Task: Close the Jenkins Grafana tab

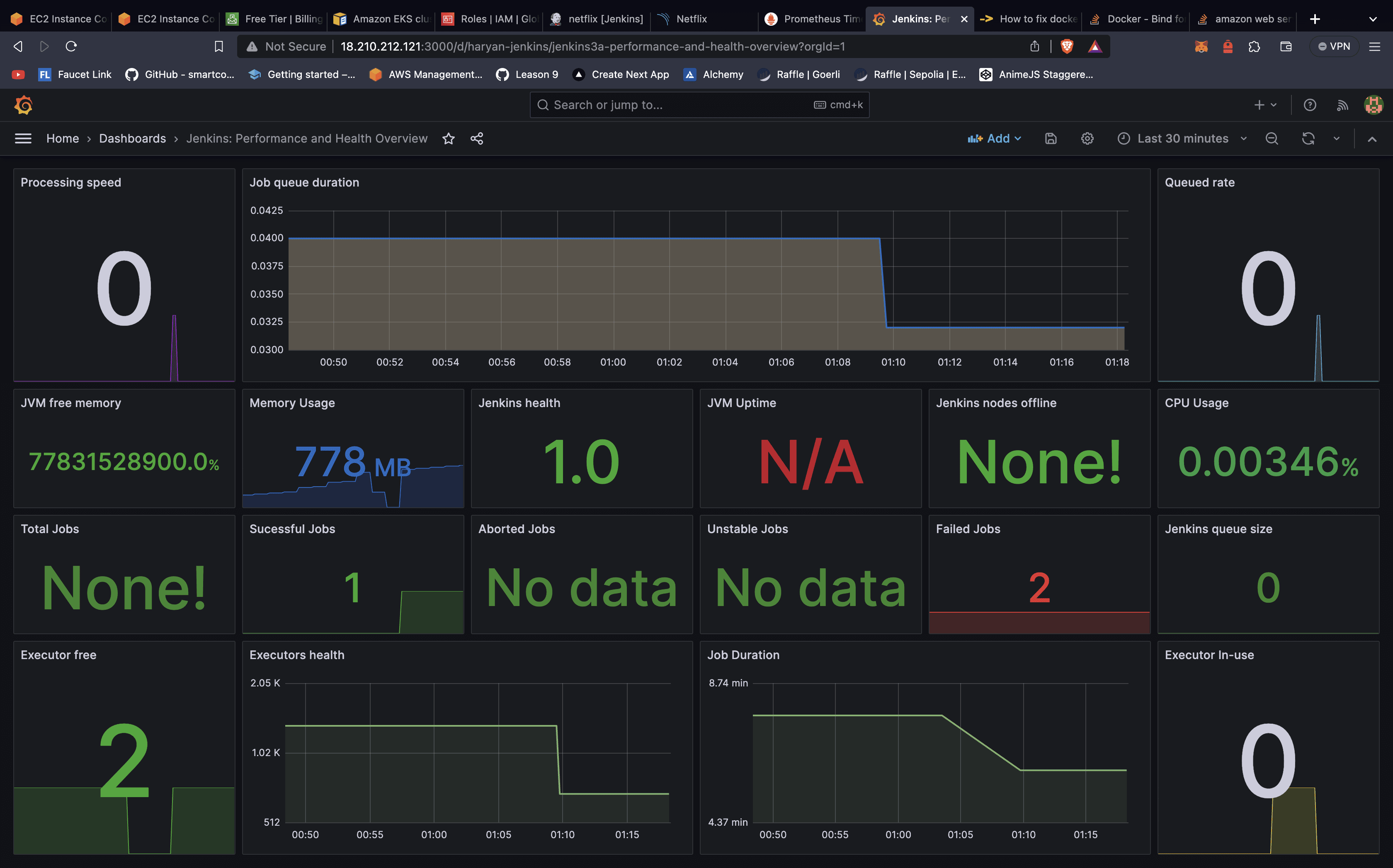Action: coord(964,19)
